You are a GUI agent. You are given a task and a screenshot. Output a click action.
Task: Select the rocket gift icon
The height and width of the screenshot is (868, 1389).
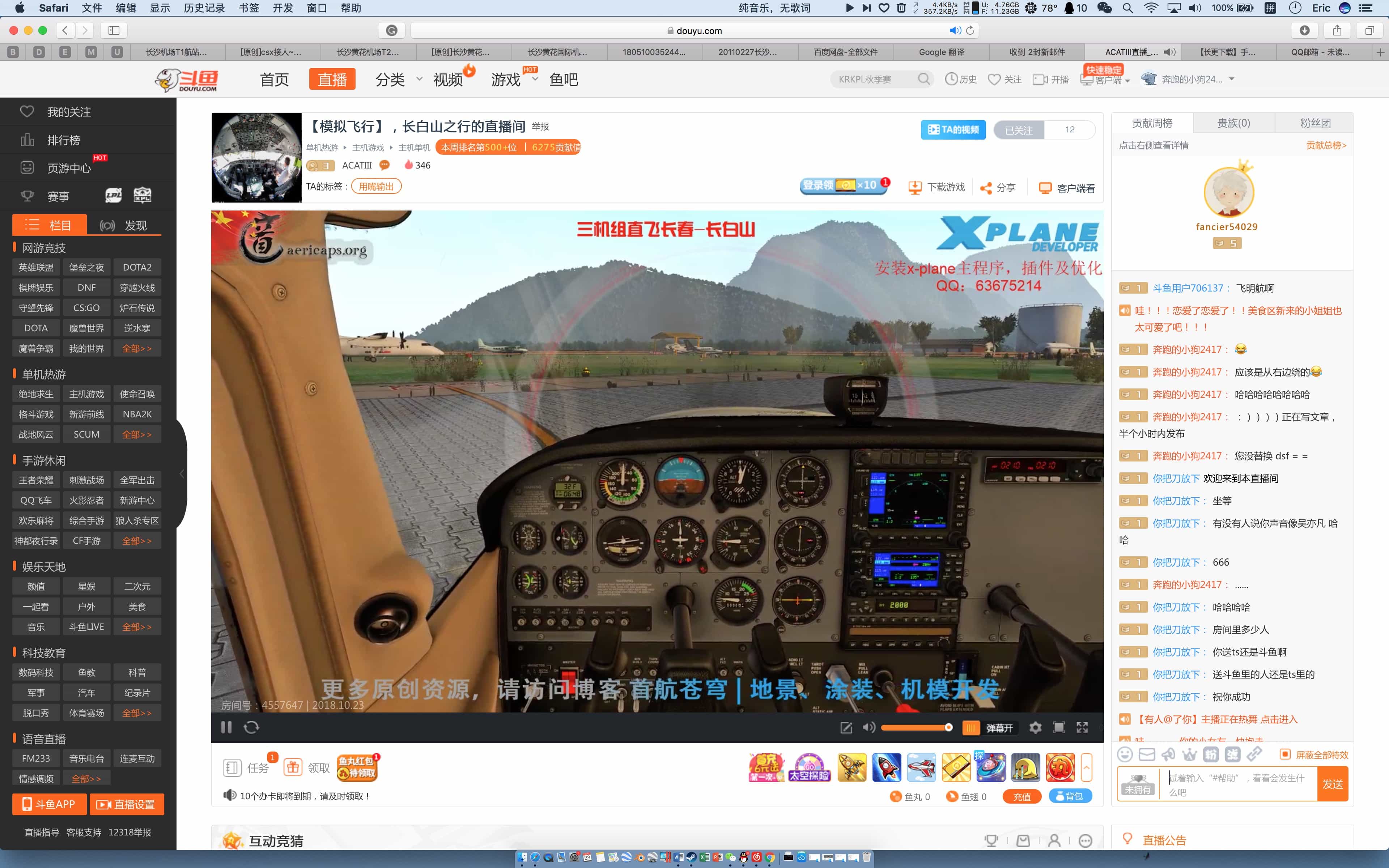[886, 767]
